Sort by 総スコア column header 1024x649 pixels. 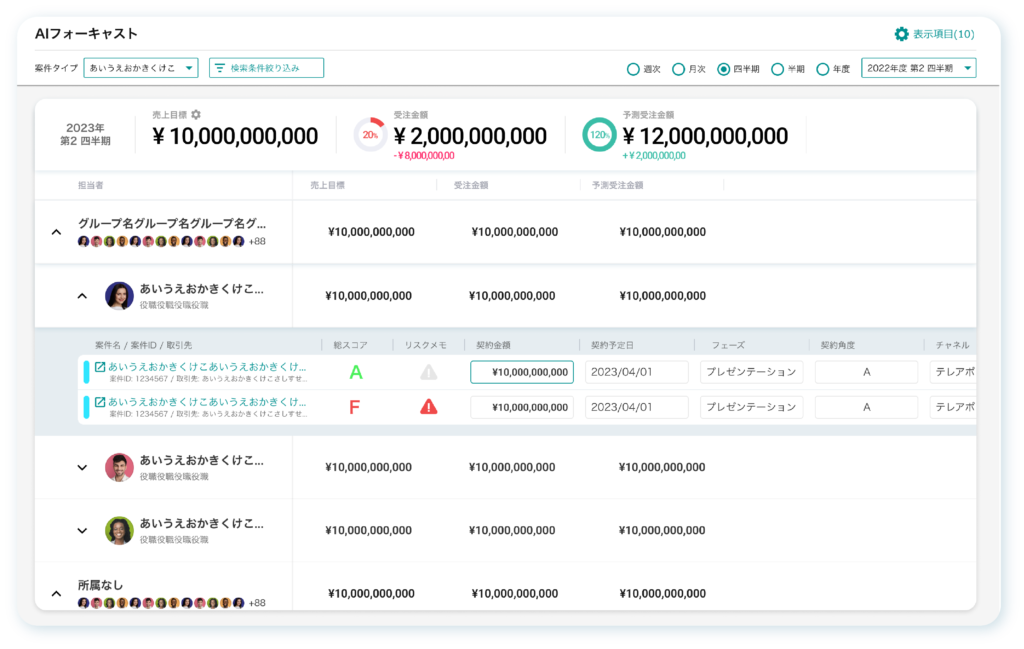(351, 345)
